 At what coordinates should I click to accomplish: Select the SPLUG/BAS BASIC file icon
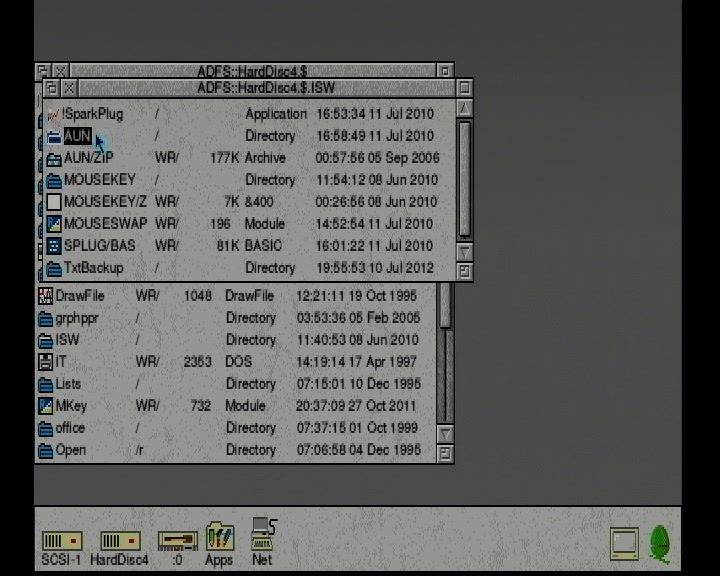54,246
